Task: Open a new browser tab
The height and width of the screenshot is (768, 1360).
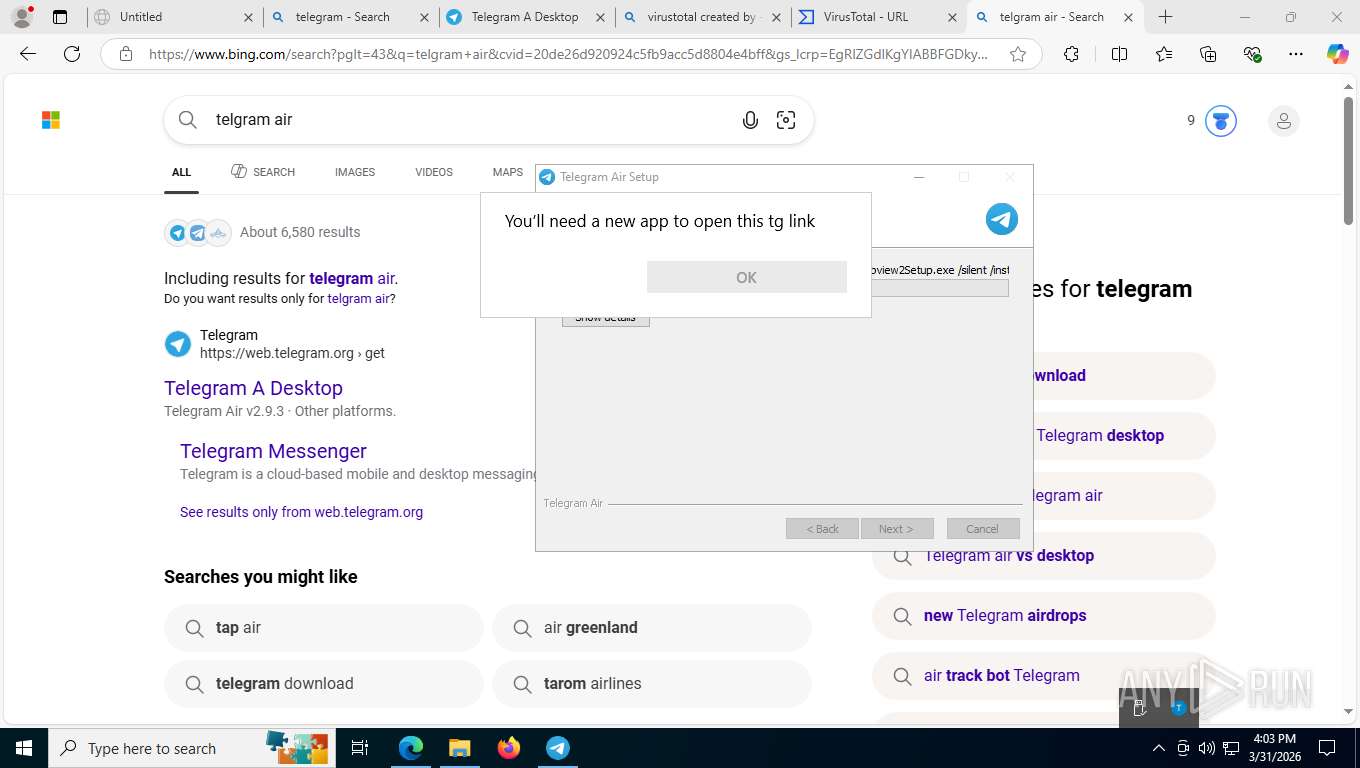Action: tap(1165, 17)
